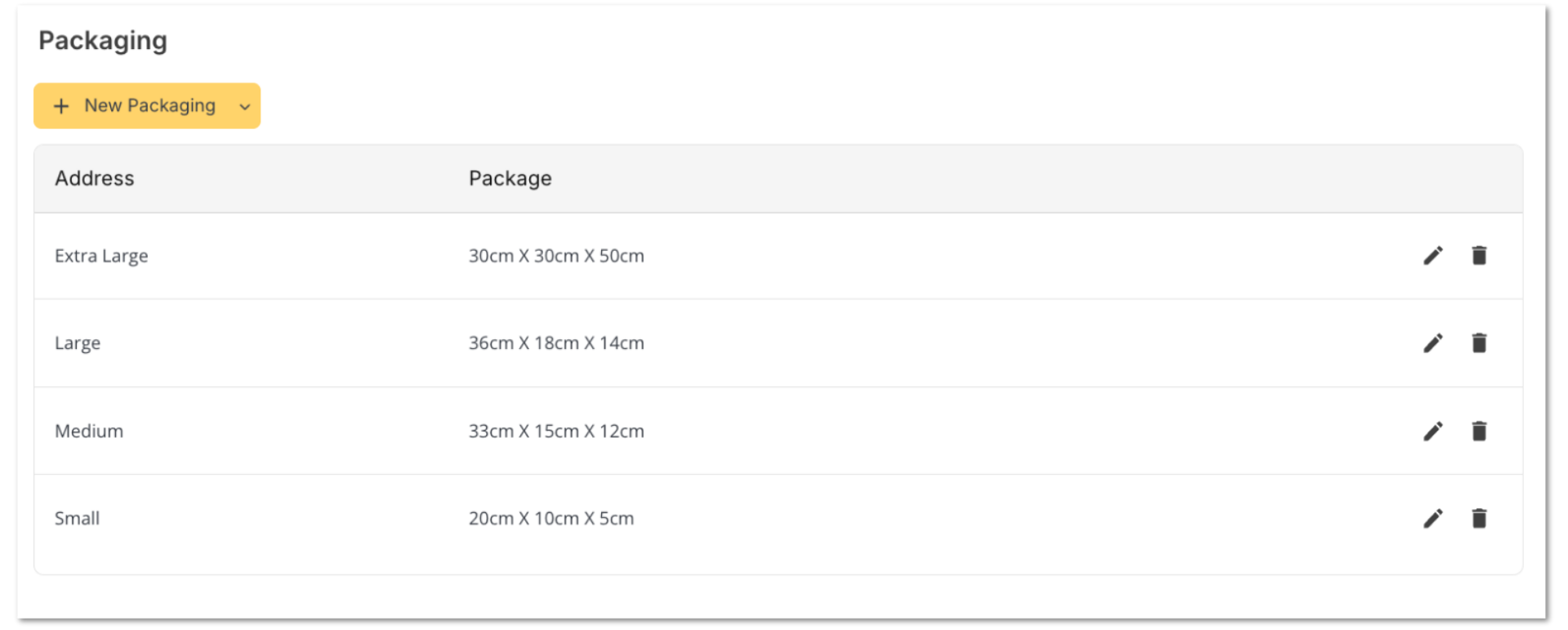
Task: Click the 20cm X 10cm X 5cm text
Action: click(x=551, y=518)
